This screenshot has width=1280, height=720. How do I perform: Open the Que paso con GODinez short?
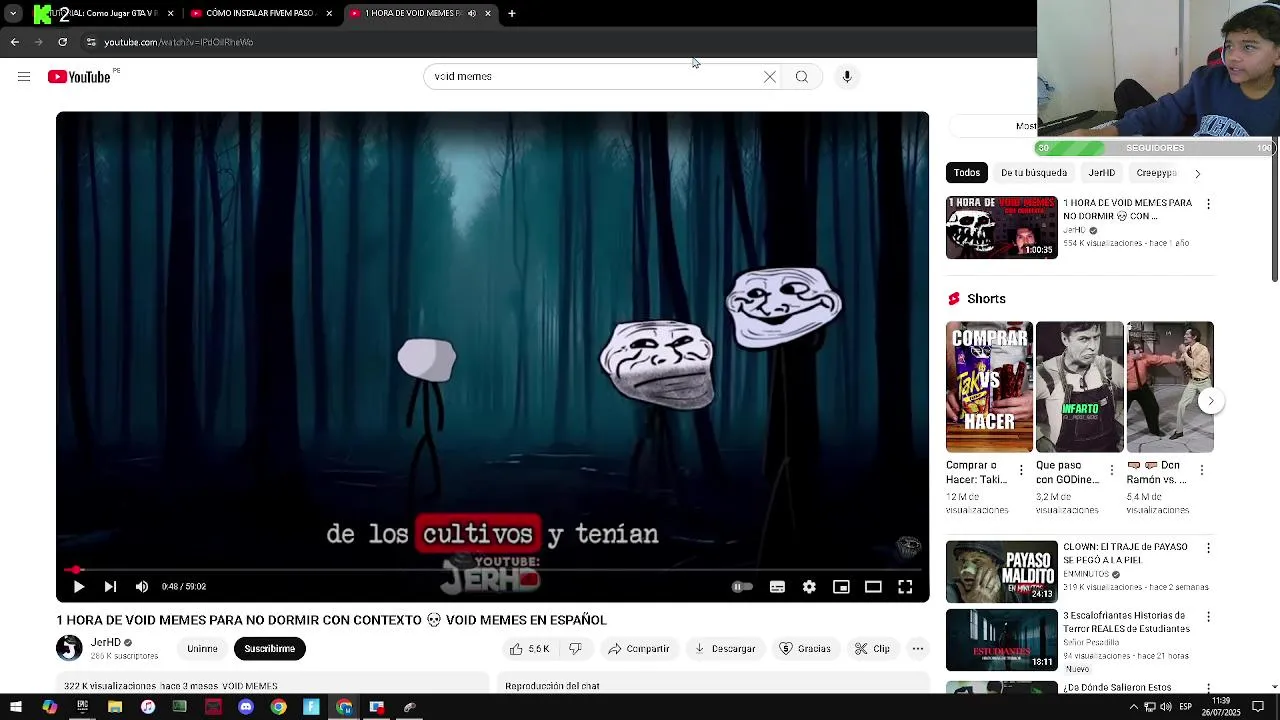click(1079, 387)
